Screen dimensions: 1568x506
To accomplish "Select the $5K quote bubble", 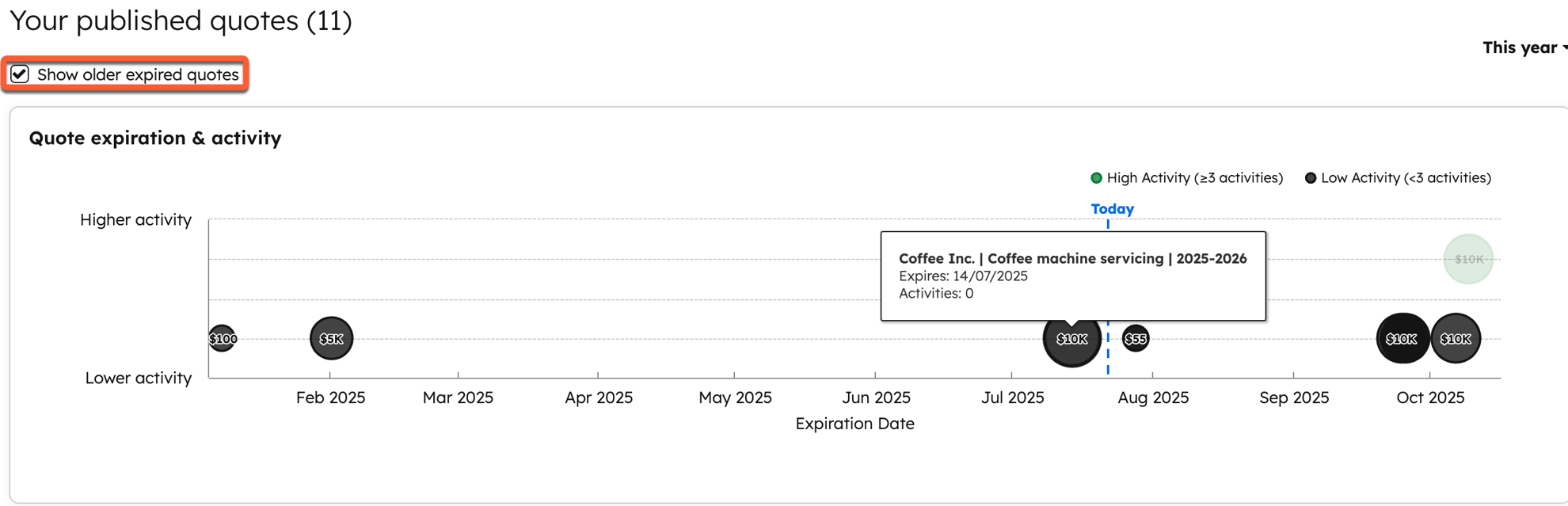I will coord(331,339).
